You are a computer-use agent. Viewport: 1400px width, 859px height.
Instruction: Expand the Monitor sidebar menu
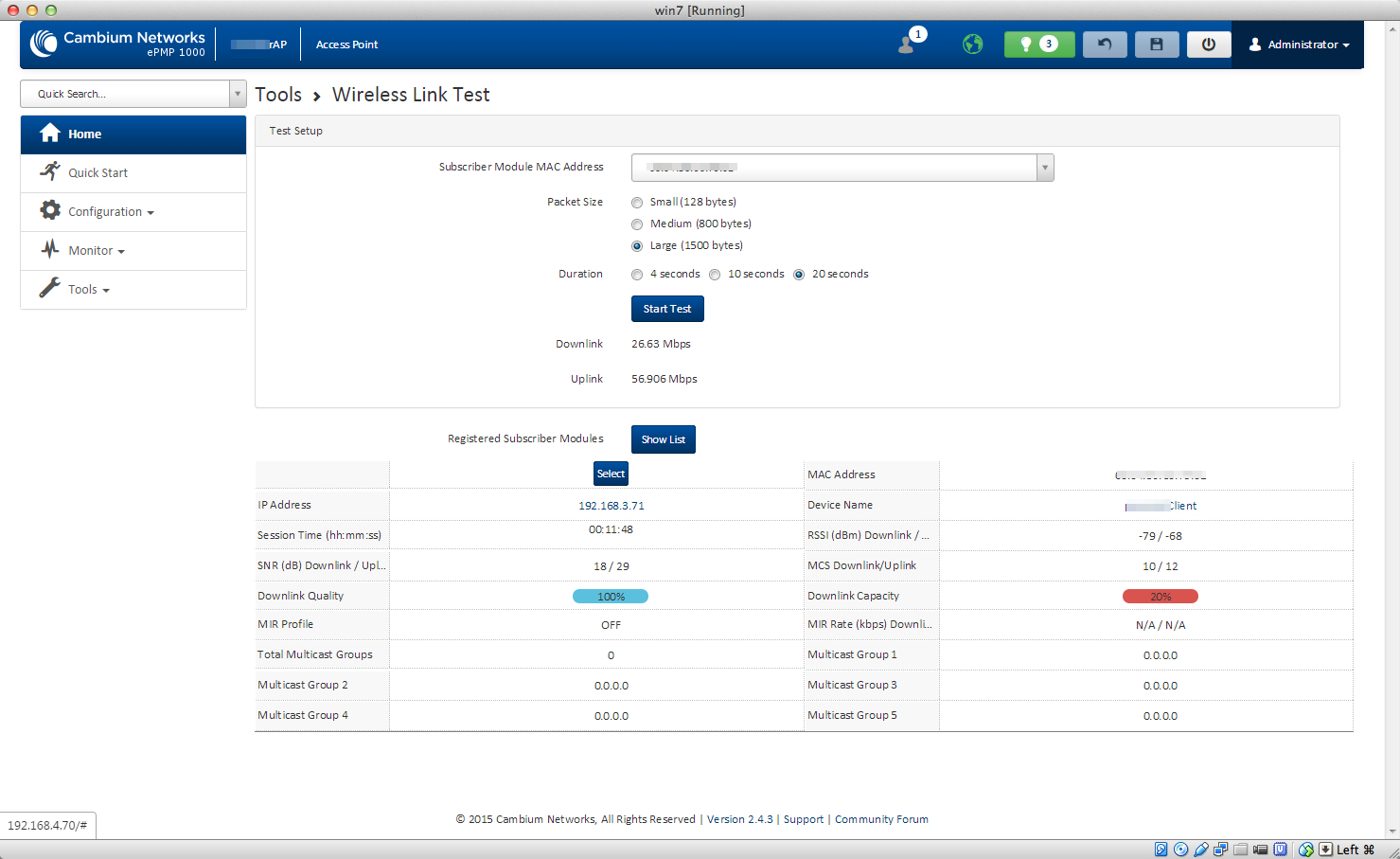click(x=96, y=251)
